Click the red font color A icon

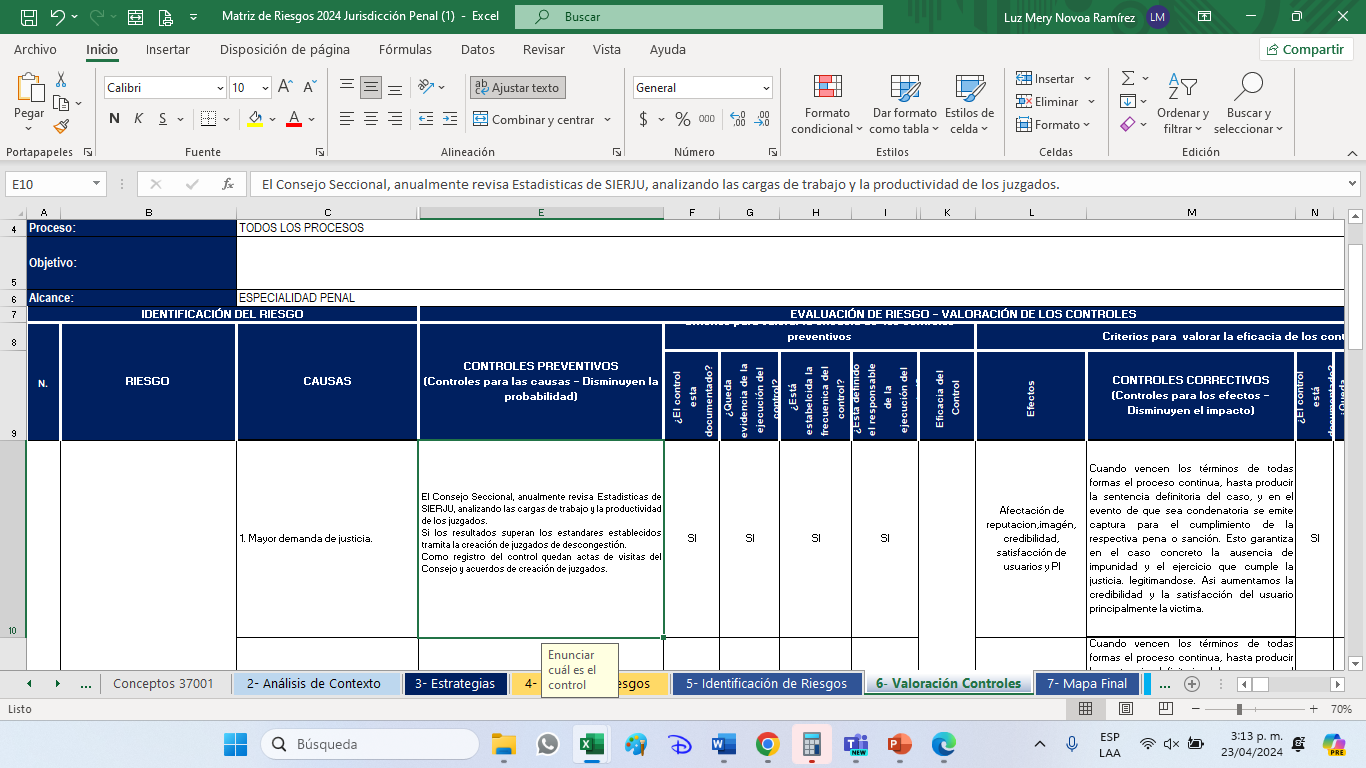[x=294, y=119]
